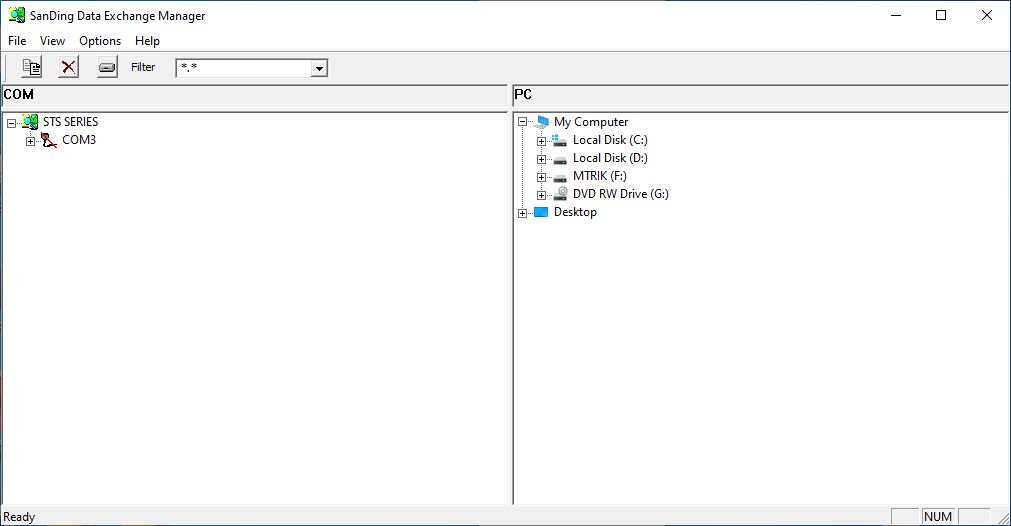This screenshot has width=1011, height=526.
Task: Click inside the Filter text field
Action: [x=243, y=68]
